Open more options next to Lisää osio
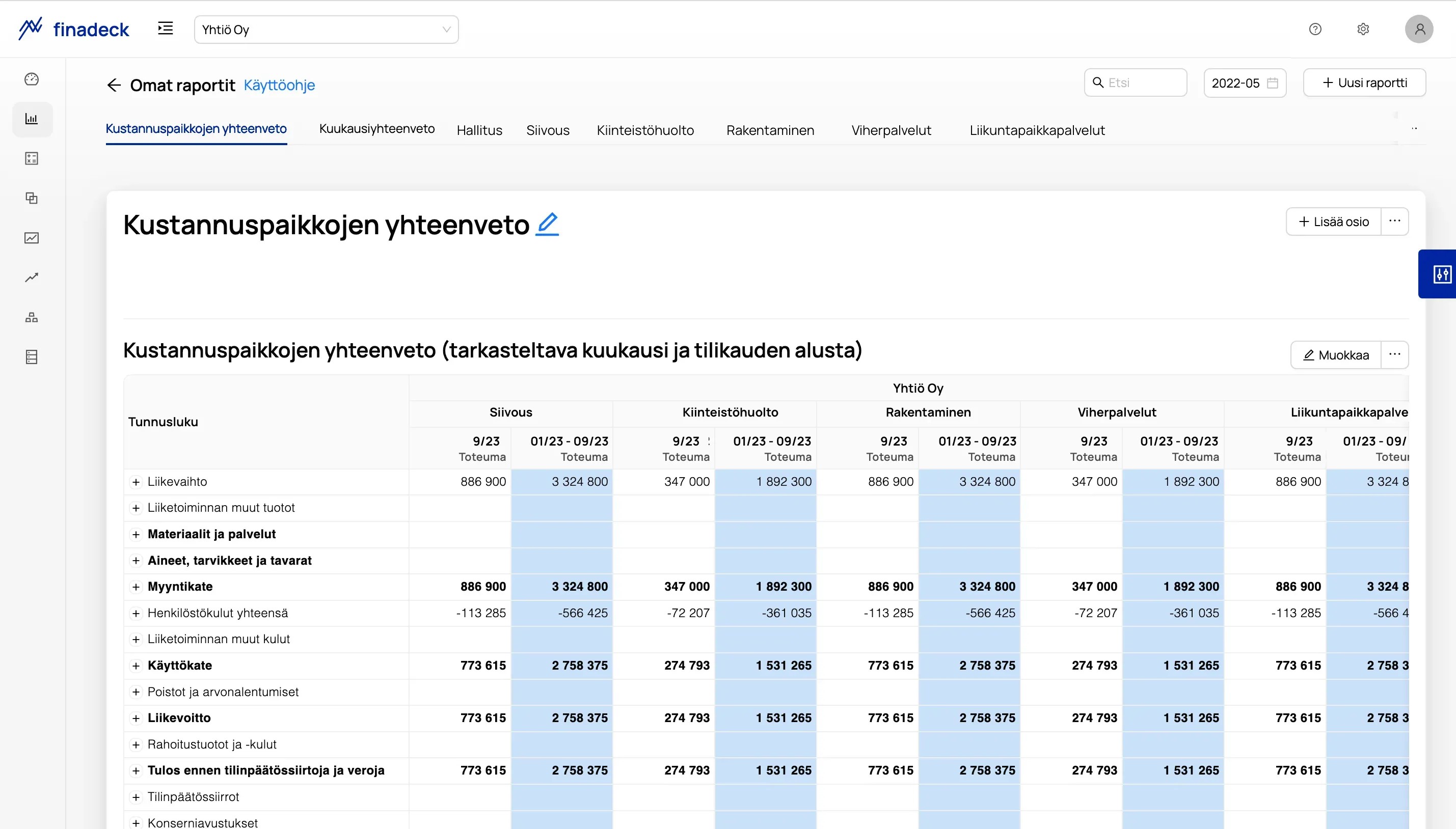Image resolution: width=1456 pixels, height=829 pixels. point(1394,222)
